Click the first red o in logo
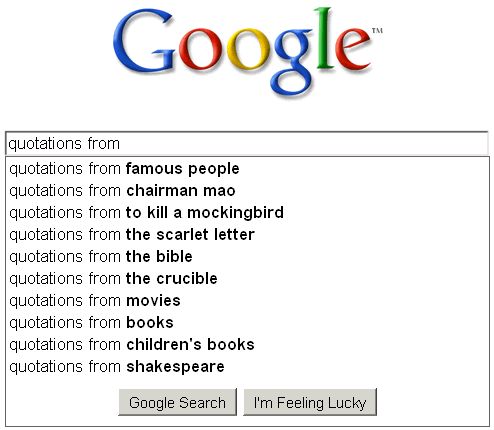The width and height of the screenshot is (494, 430). tap(200, 49)
